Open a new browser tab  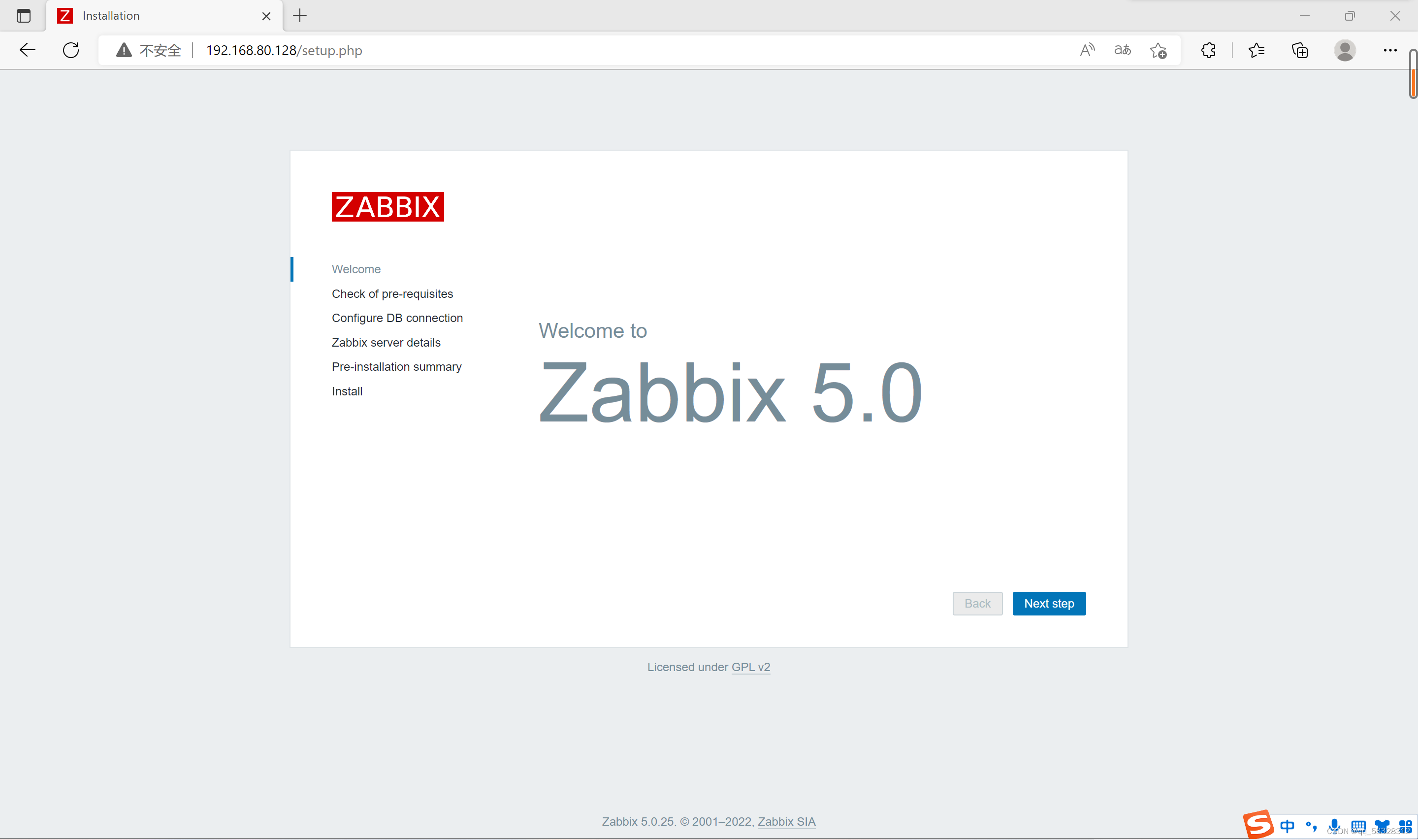(300, 16)
